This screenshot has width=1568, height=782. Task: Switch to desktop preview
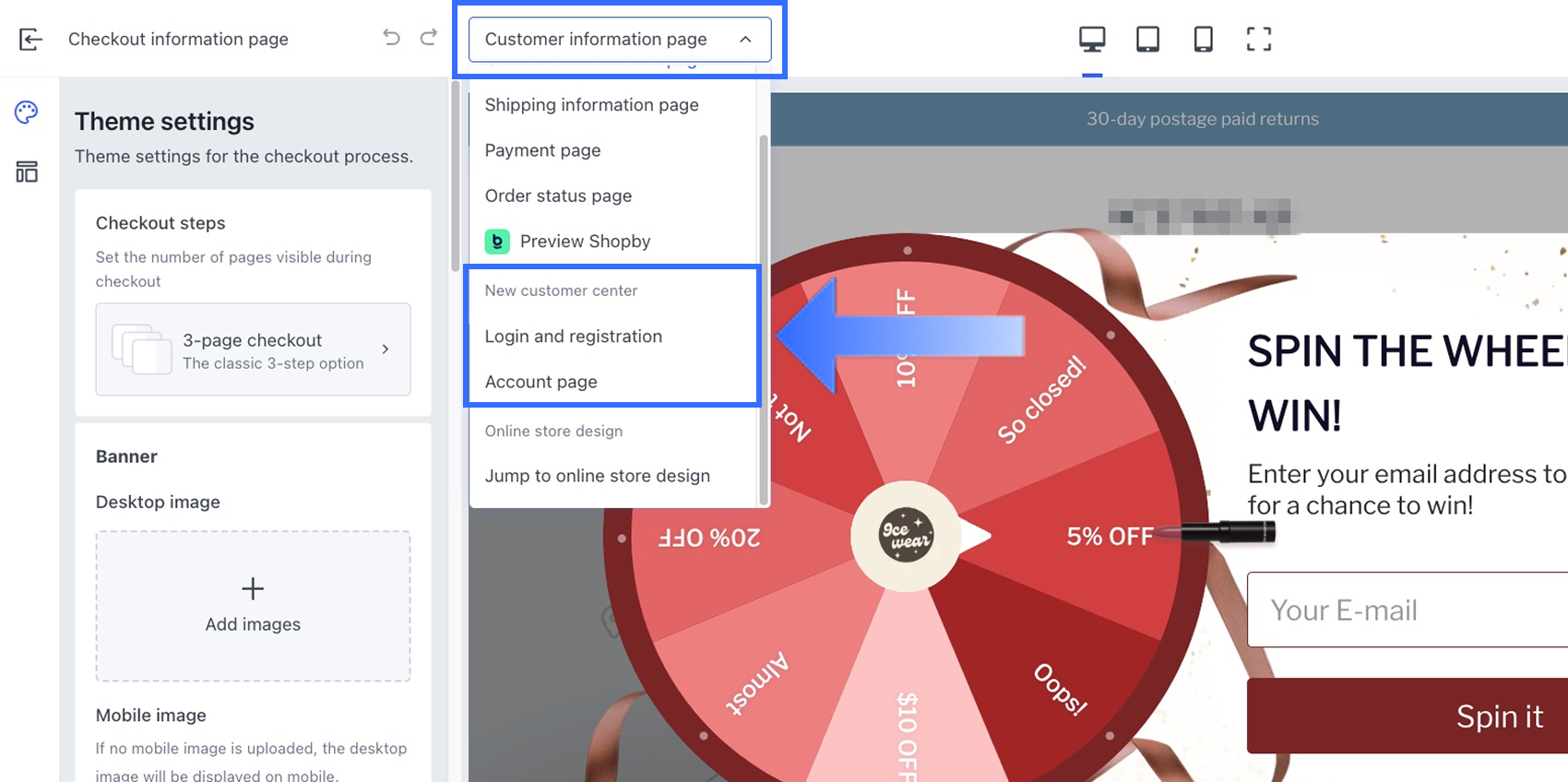1092,39
